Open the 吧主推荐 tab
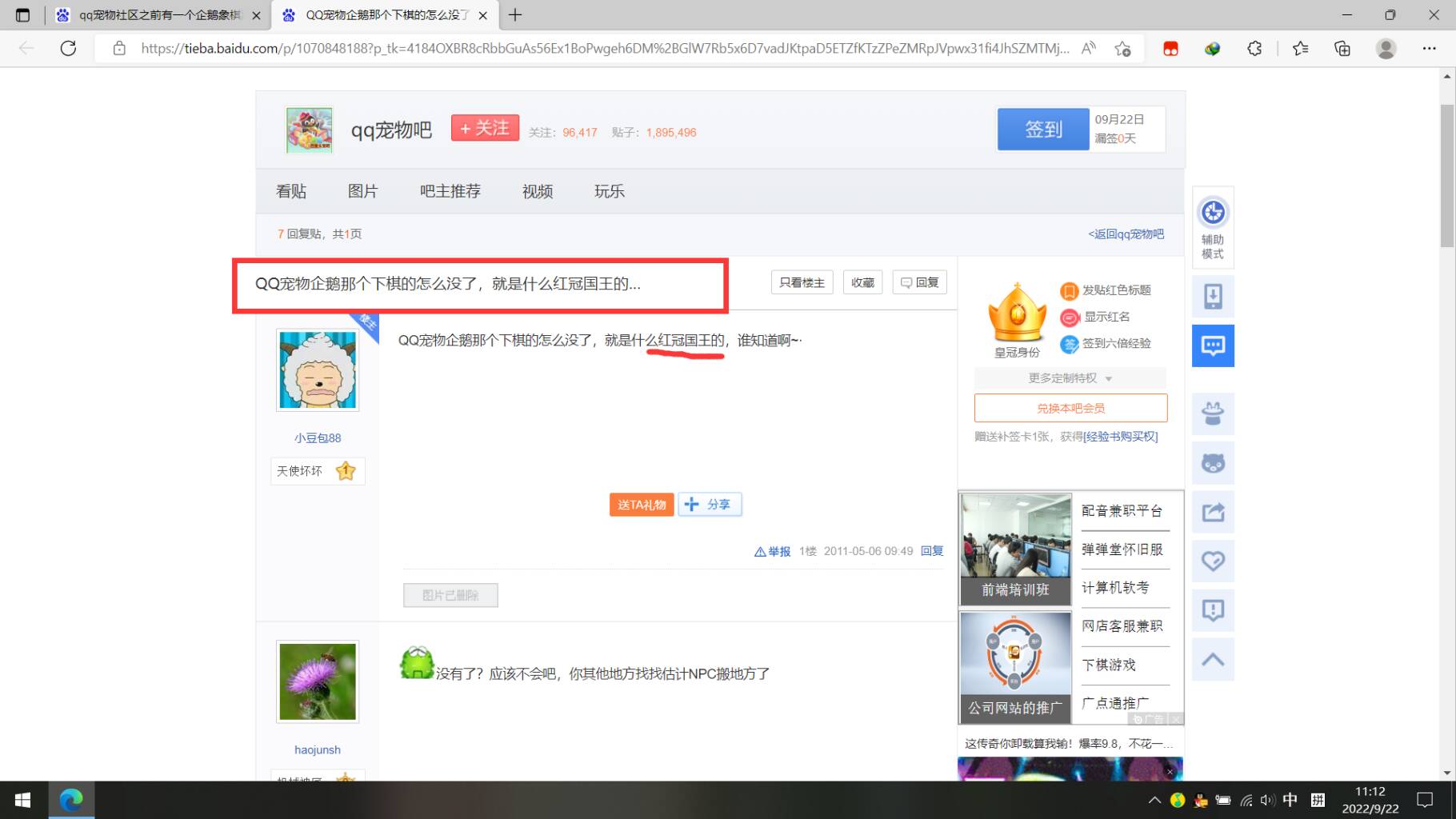The height and width of the screenshot is (819, 1456). pyautogui.click(x=450, y=191)
